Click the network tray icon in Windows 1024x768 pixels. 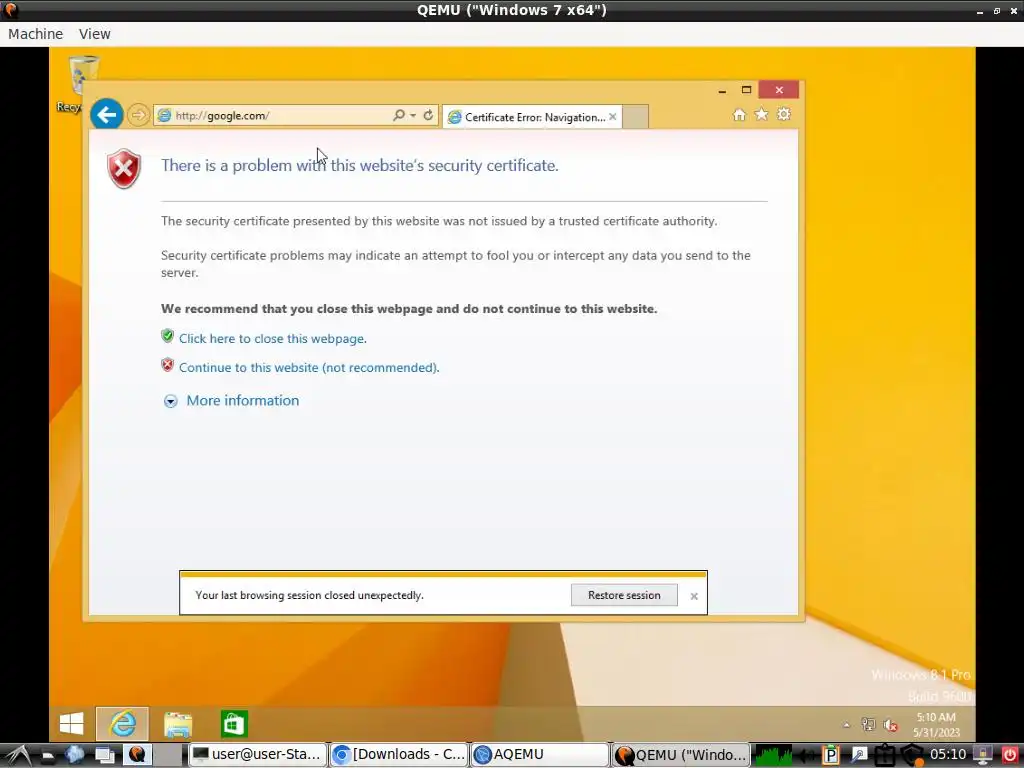[x=868, y=724]
